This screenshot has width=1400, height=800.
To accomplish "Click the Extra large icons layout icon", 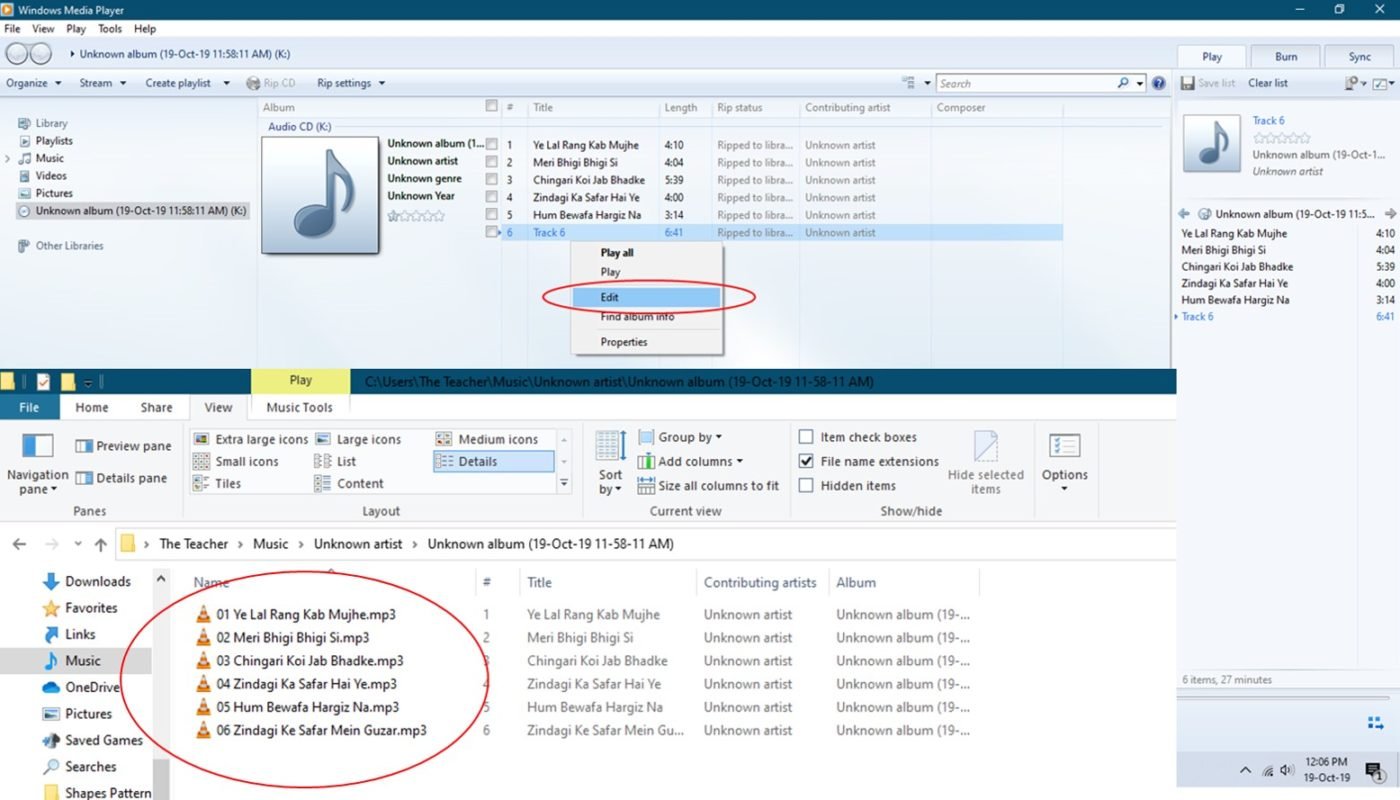I will click(201, 439).
